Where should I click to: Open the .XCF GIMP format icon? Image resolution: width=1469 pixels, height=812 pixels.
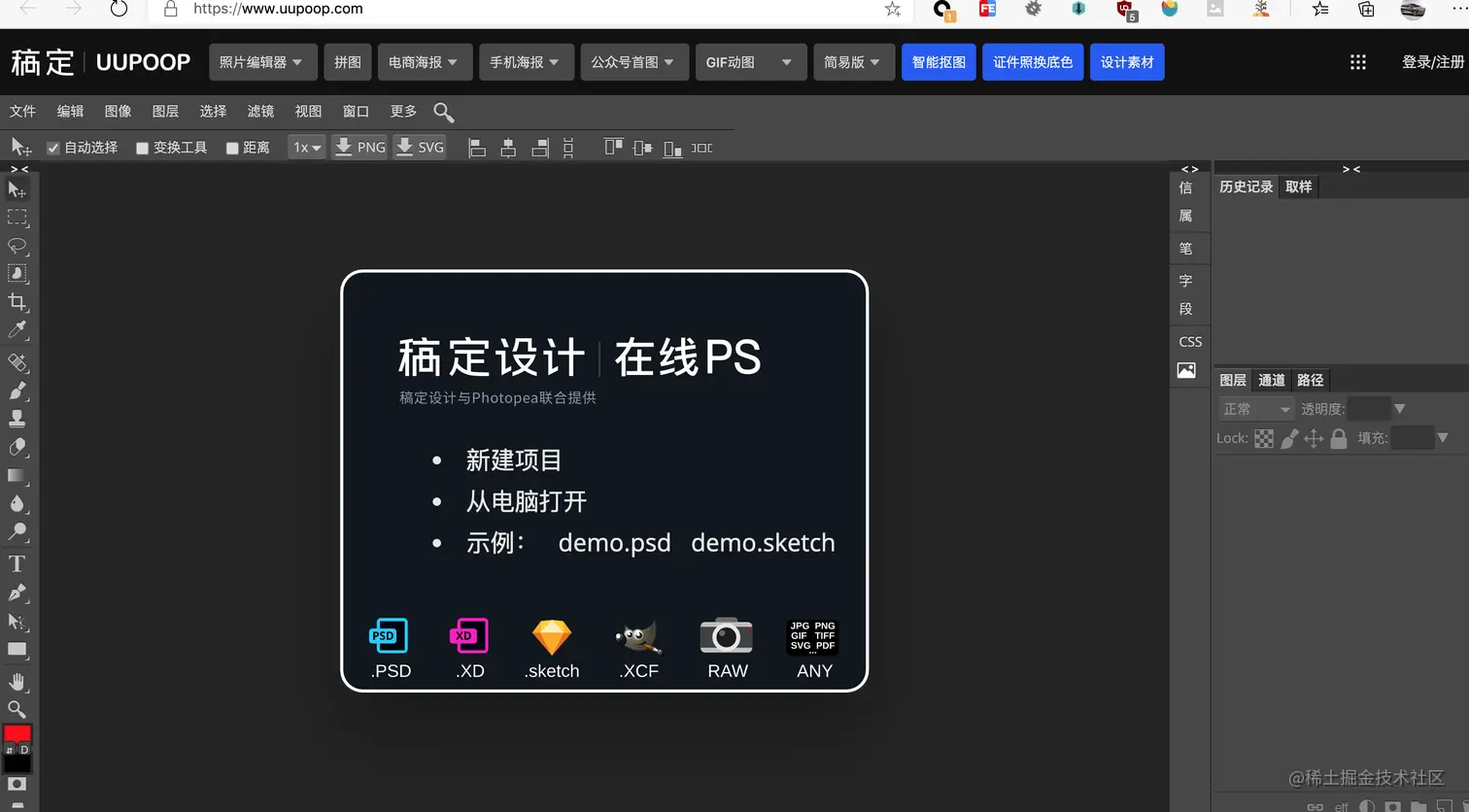(x=638, y=637)
